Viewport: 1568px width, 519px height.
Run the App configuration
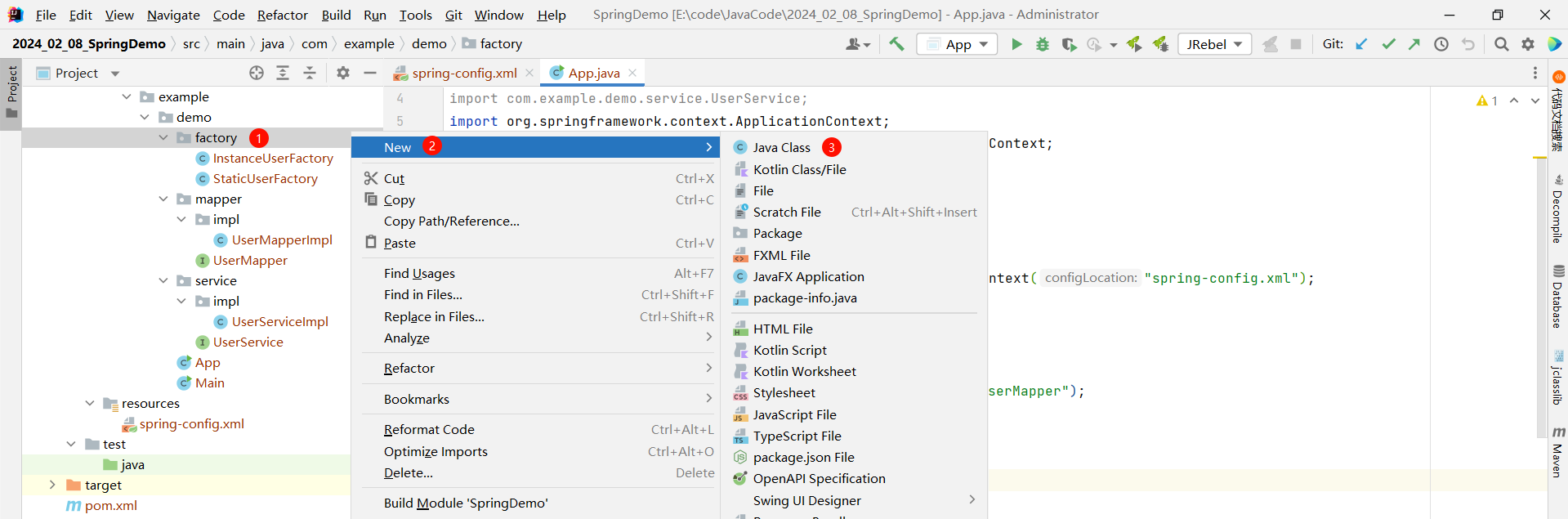tap(1016, 44)
